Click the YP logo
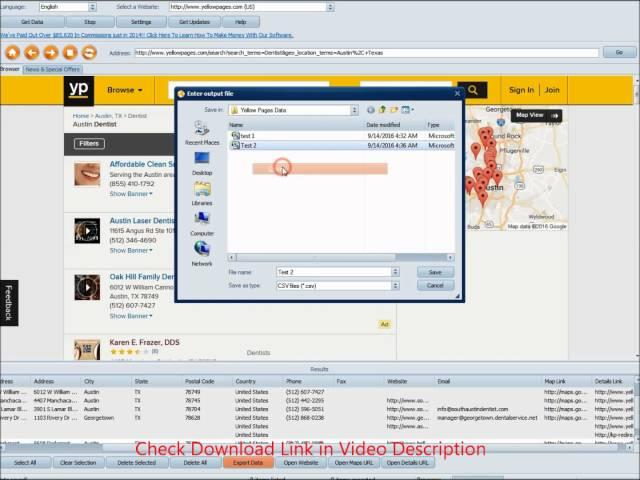The image size is (640, 480). (x=79, y=91)
